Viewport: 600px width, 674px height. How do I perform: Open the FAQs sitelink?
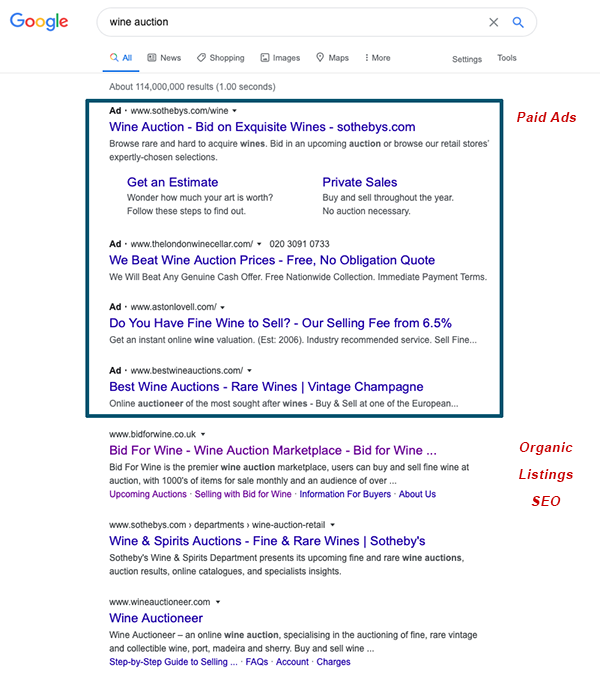point(257,662)
